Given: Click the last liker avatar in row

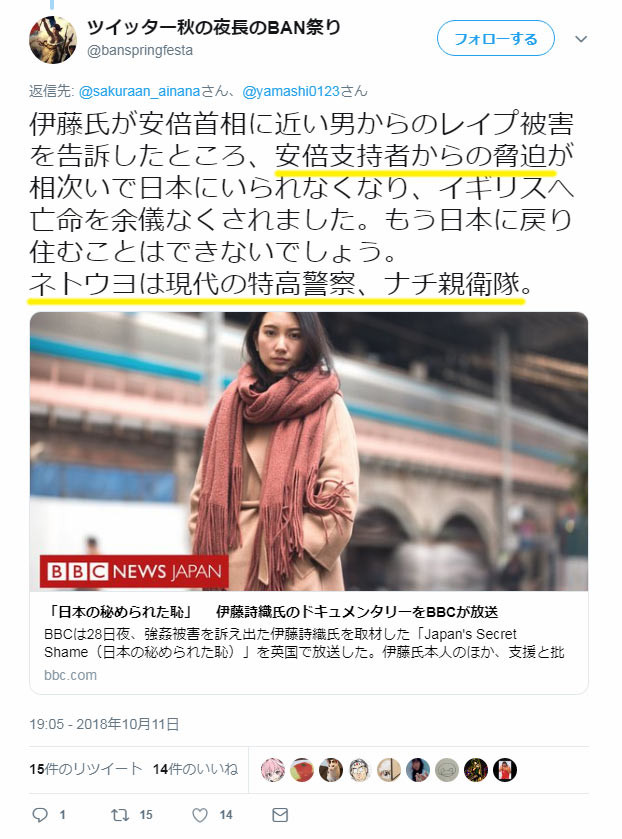Looking at the screenshot, I should point(505,770).
